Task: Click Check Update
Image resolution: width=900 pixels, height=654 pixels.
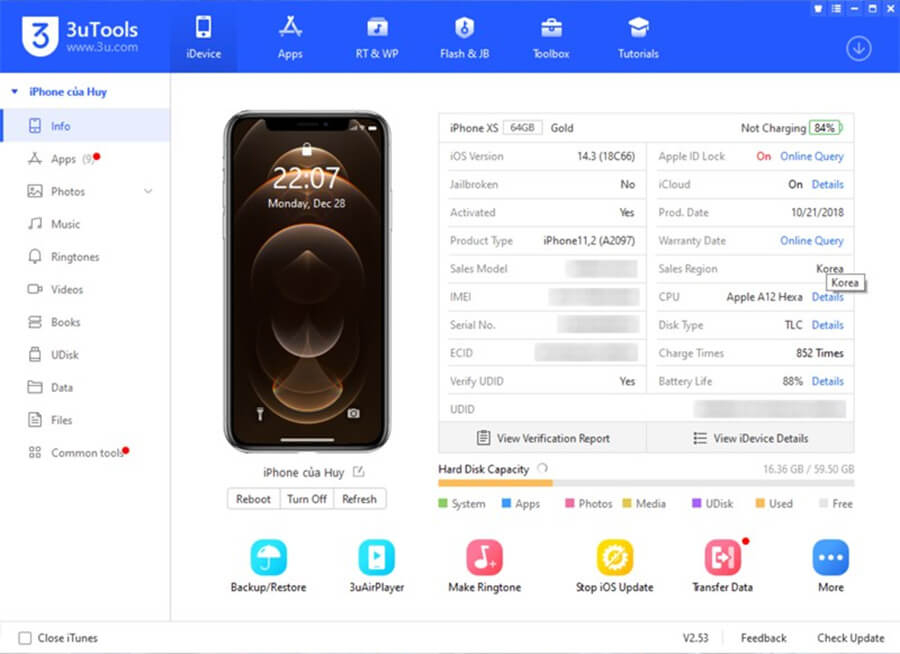Action: [851, 638]
